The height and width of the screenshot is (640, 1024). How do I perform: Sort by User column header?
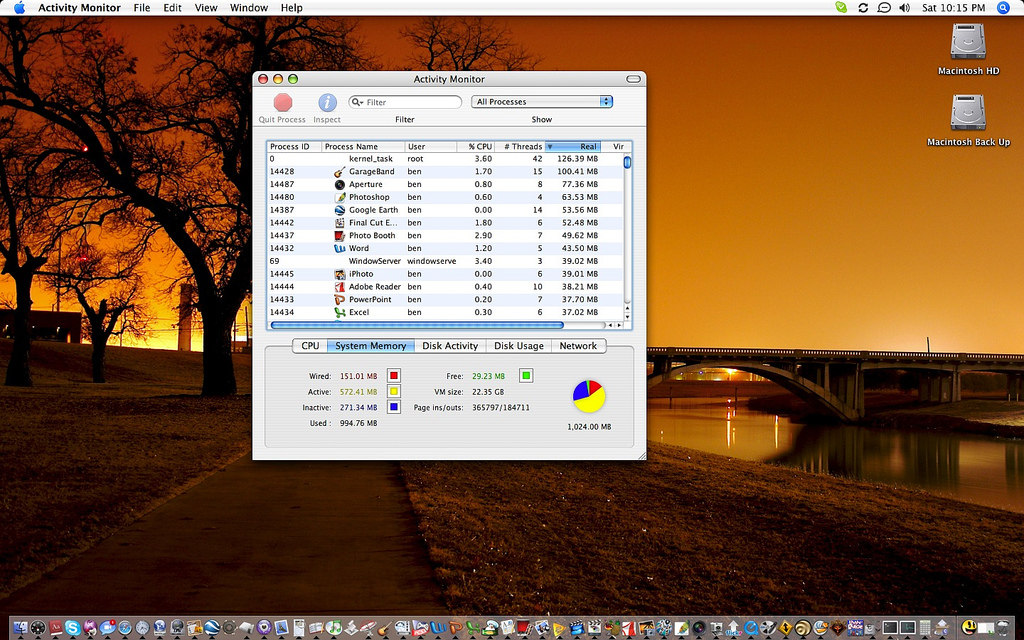(x=430, y=146)
